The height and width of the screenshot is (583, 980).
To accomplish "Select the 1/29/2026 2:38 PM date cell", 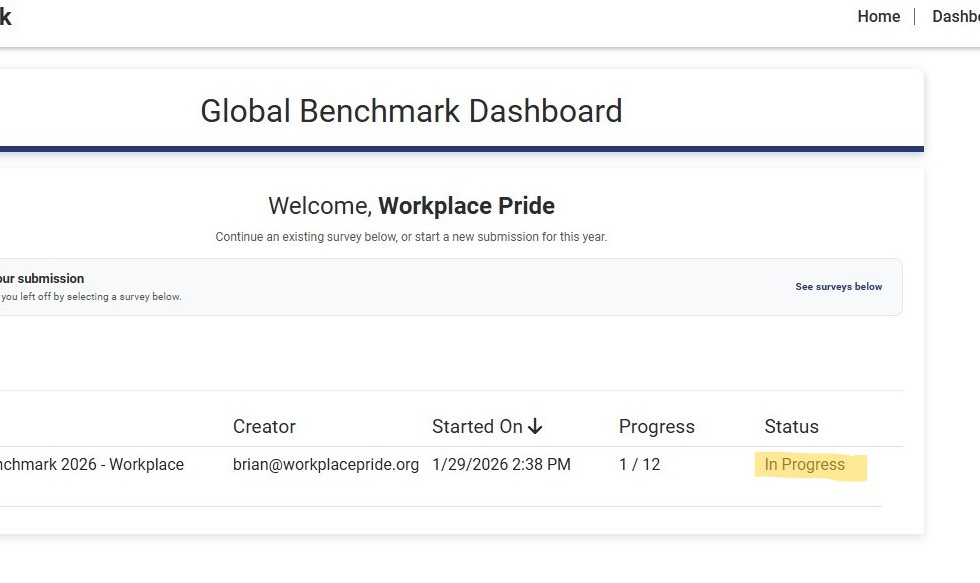I will point(501,465).
